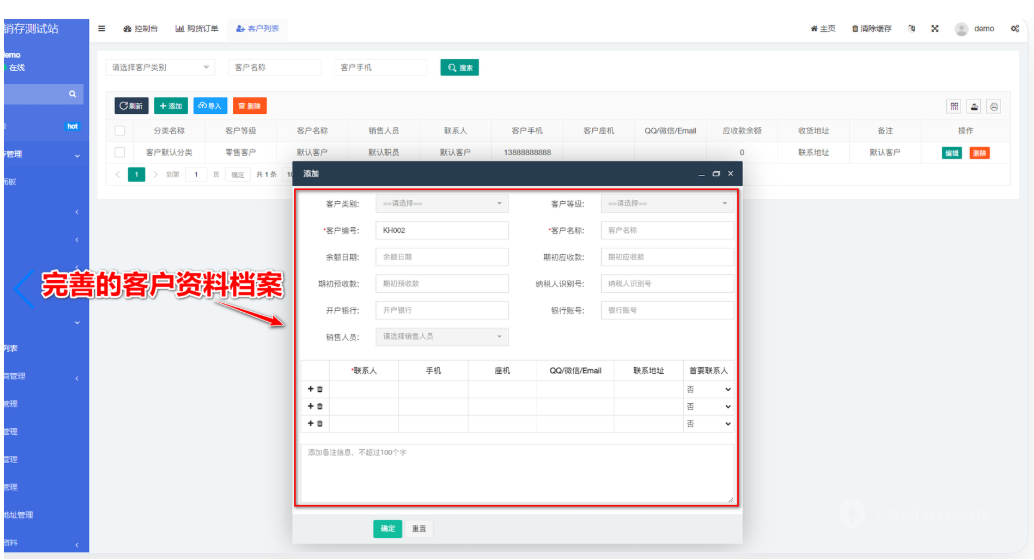1034x560 pixels.
Task: Open the 客户类别 dropdown in the dialog
Action: pyautogui.click(x=442, y=204)
